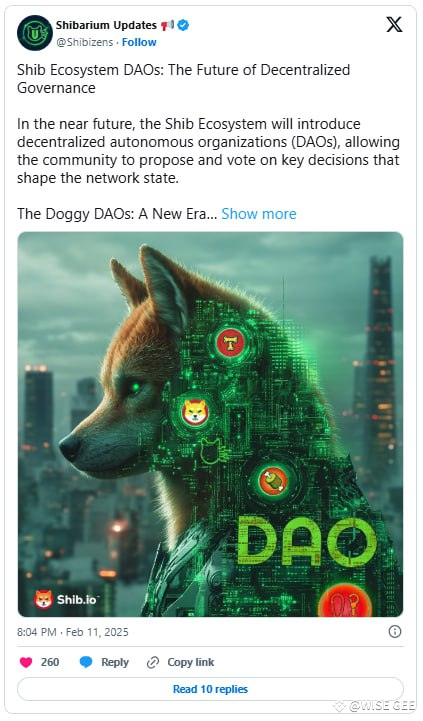Click the X logo icon
The height and width of the screenshot is (721, 423).
coord(394,24)
